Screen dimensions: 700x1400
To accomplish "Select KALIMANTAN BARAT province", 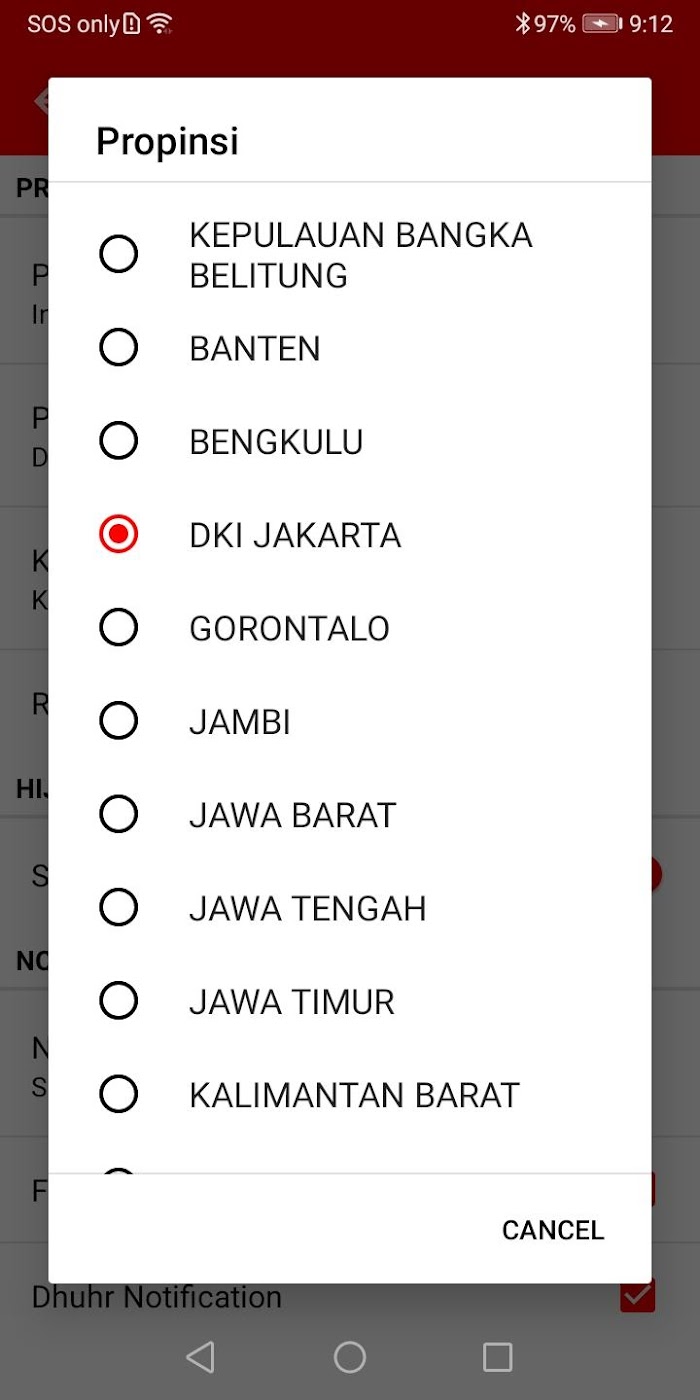I will [x=350, y=1095].
